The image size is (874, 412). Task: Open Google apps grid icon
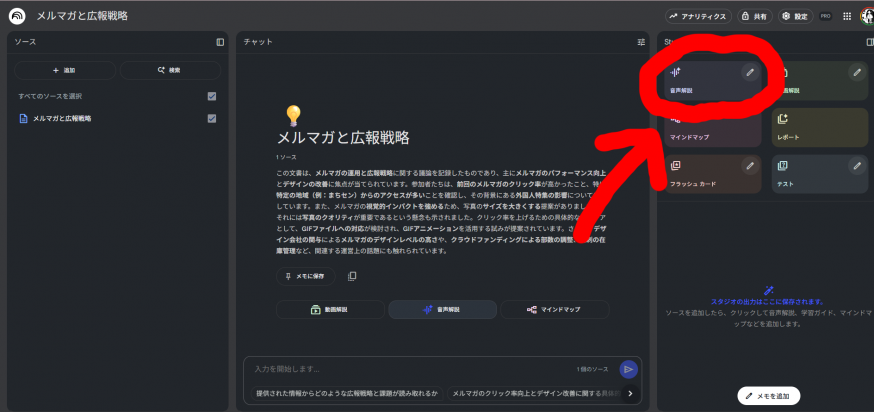848,16
